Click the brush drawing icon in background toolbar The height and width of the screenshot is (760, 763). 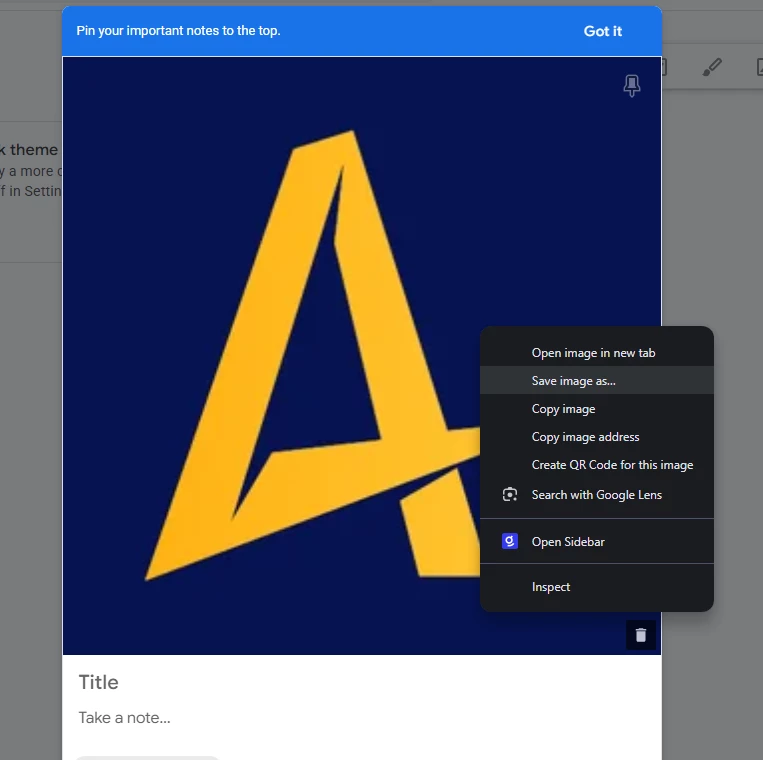[712, 67]
